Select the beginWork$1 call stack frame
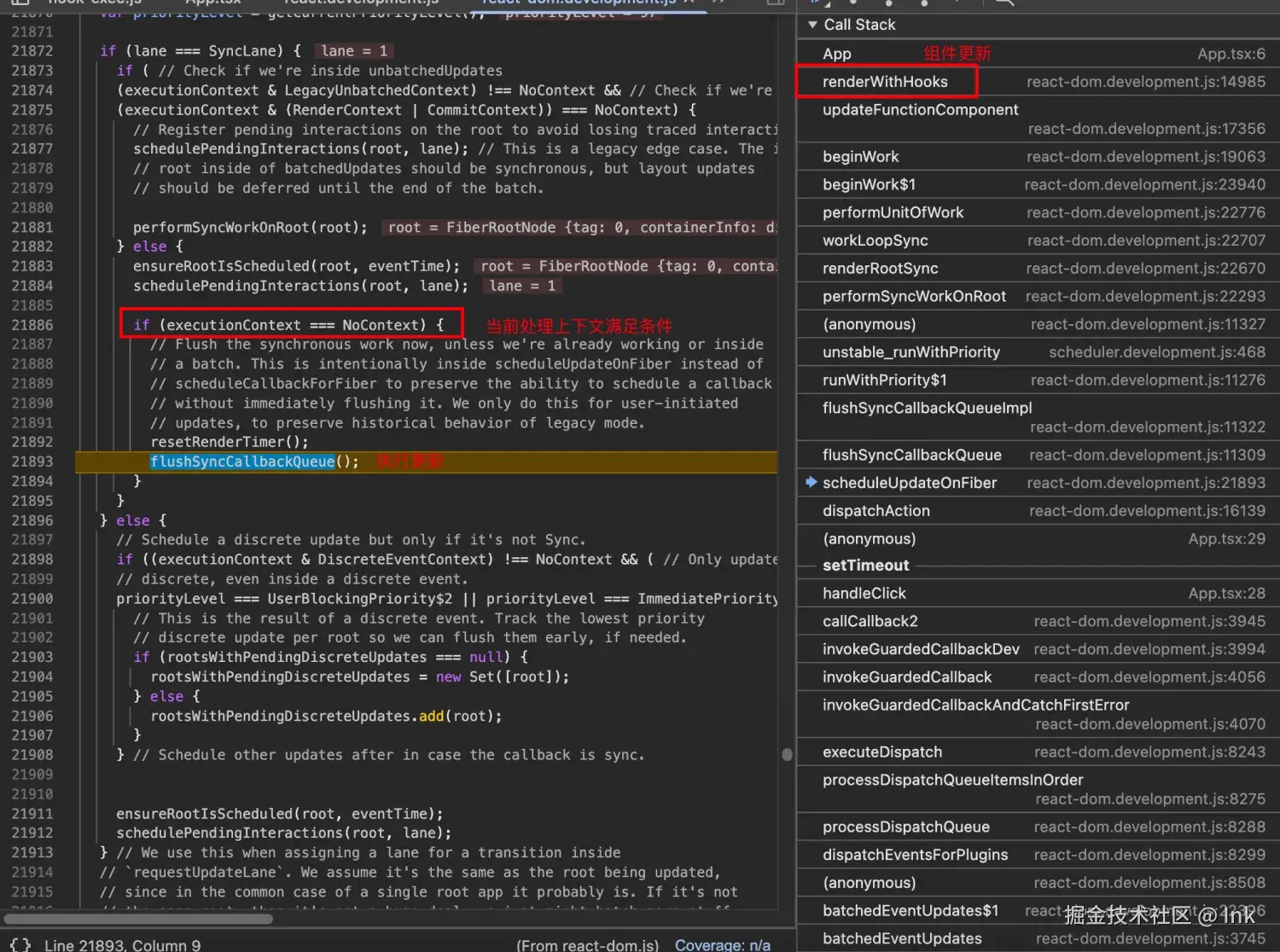This screenshot has height=952, width=1280. 1038,185
